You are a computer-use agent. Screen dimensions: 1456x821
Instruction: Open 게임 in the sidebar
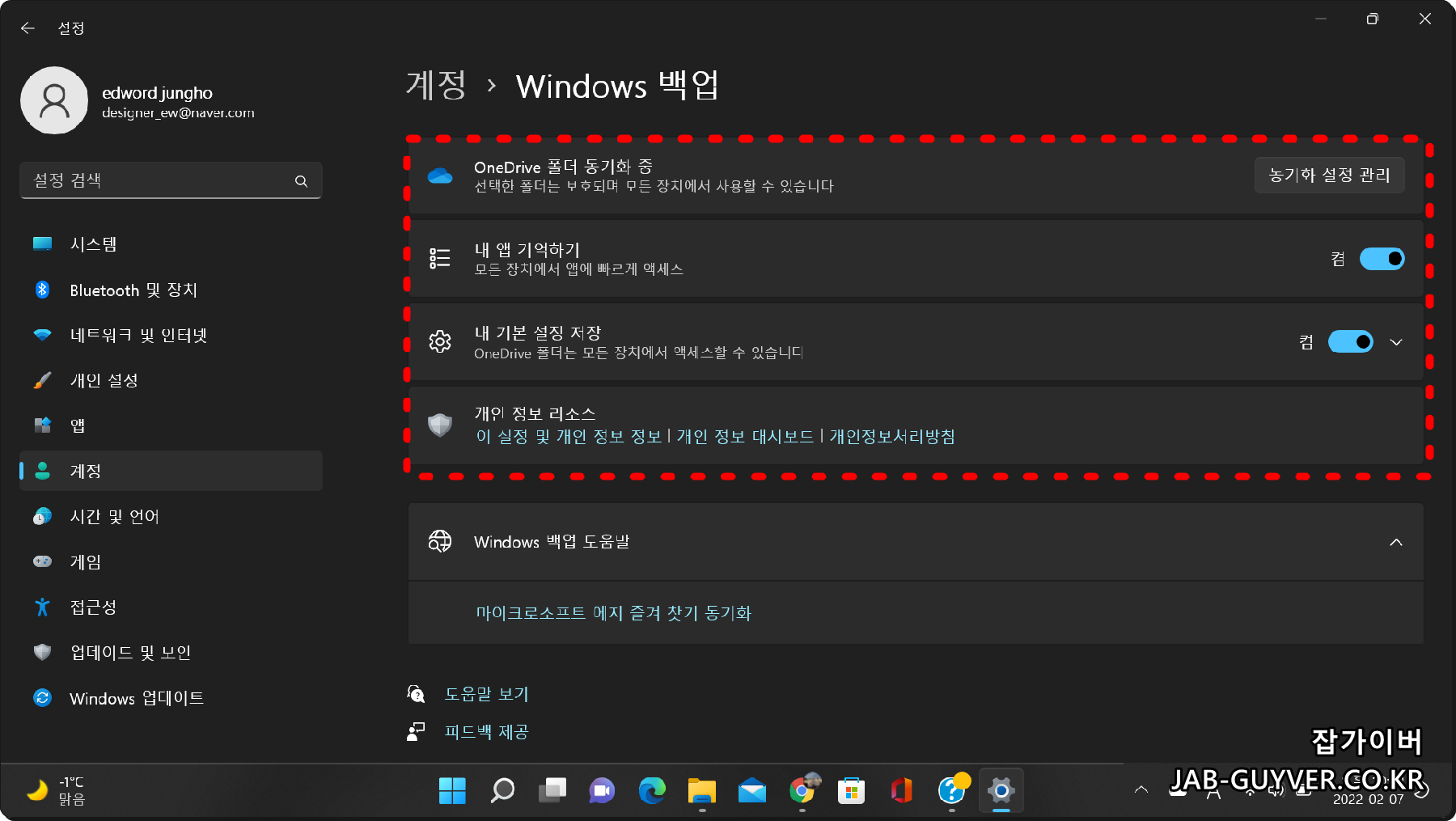171,561
